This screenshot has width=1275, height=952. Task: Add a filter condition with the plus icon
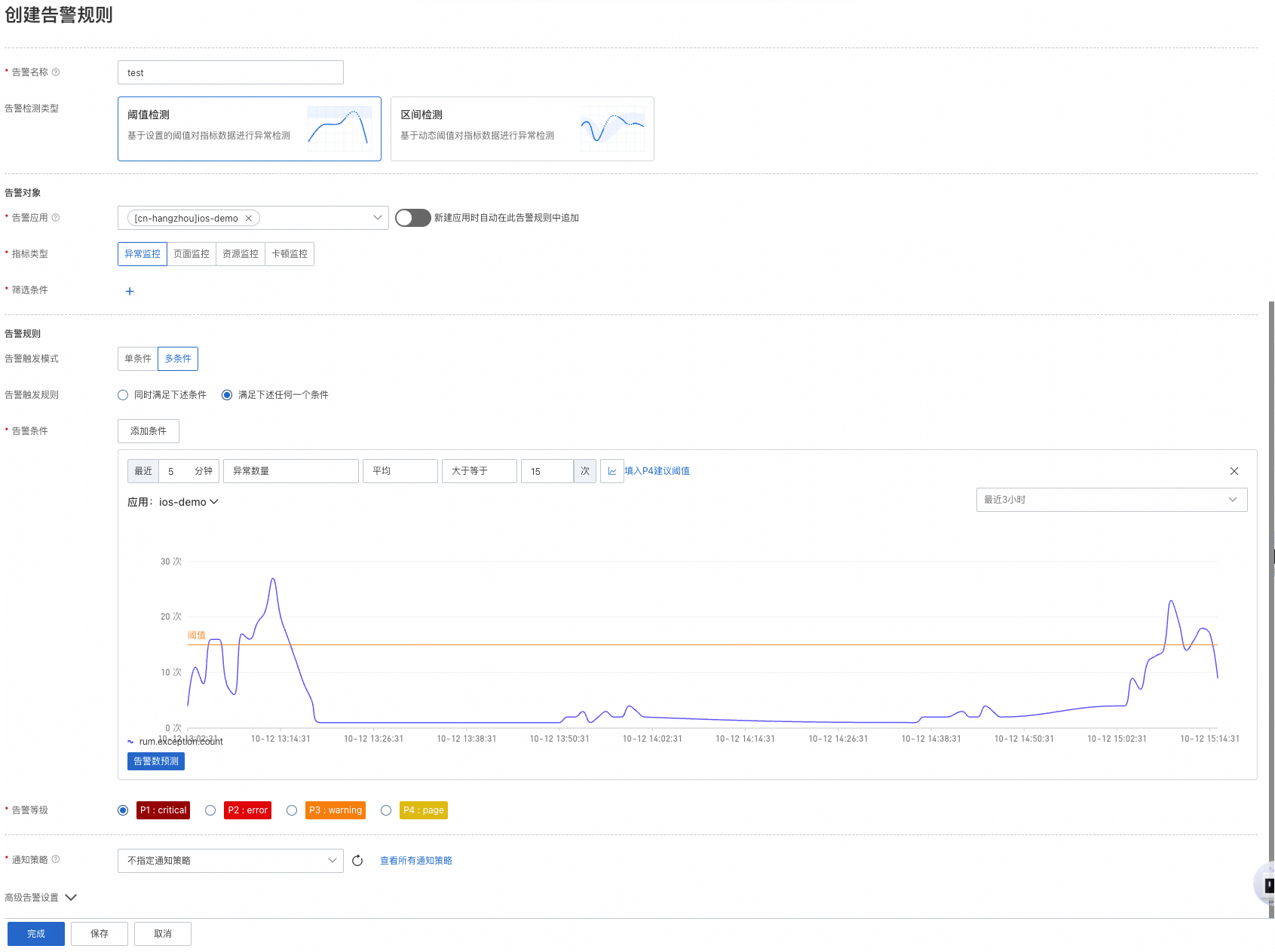[130, 291]
